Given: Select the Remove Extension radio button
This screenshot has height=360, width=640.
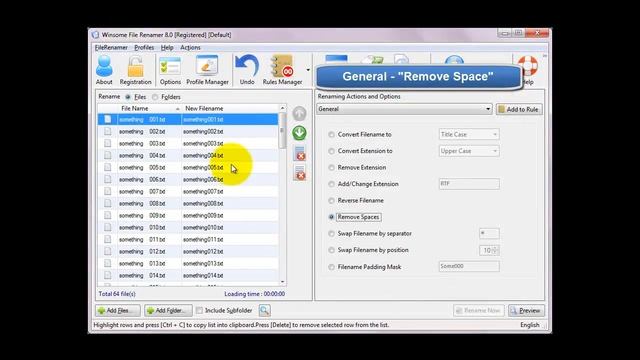Looking at the screenshot, I should tap(331, 168).
